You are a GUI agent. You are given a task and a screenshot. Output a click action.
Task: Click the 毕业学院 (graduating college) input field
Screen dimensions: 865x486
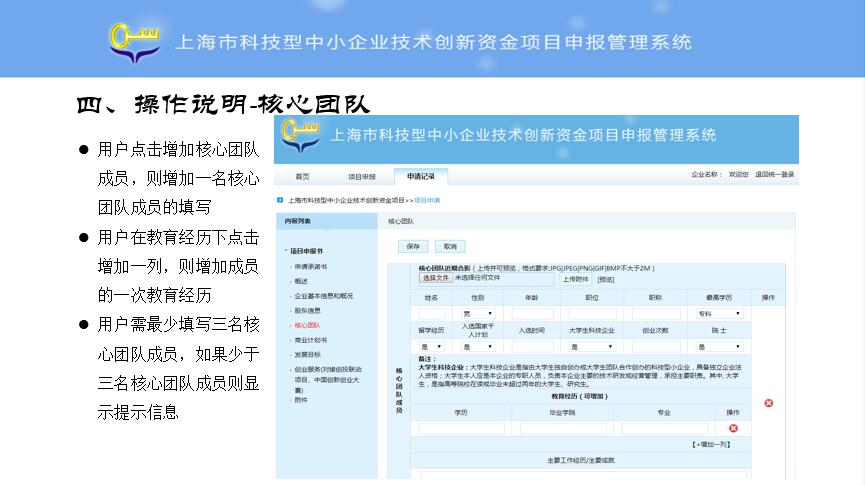563,428
